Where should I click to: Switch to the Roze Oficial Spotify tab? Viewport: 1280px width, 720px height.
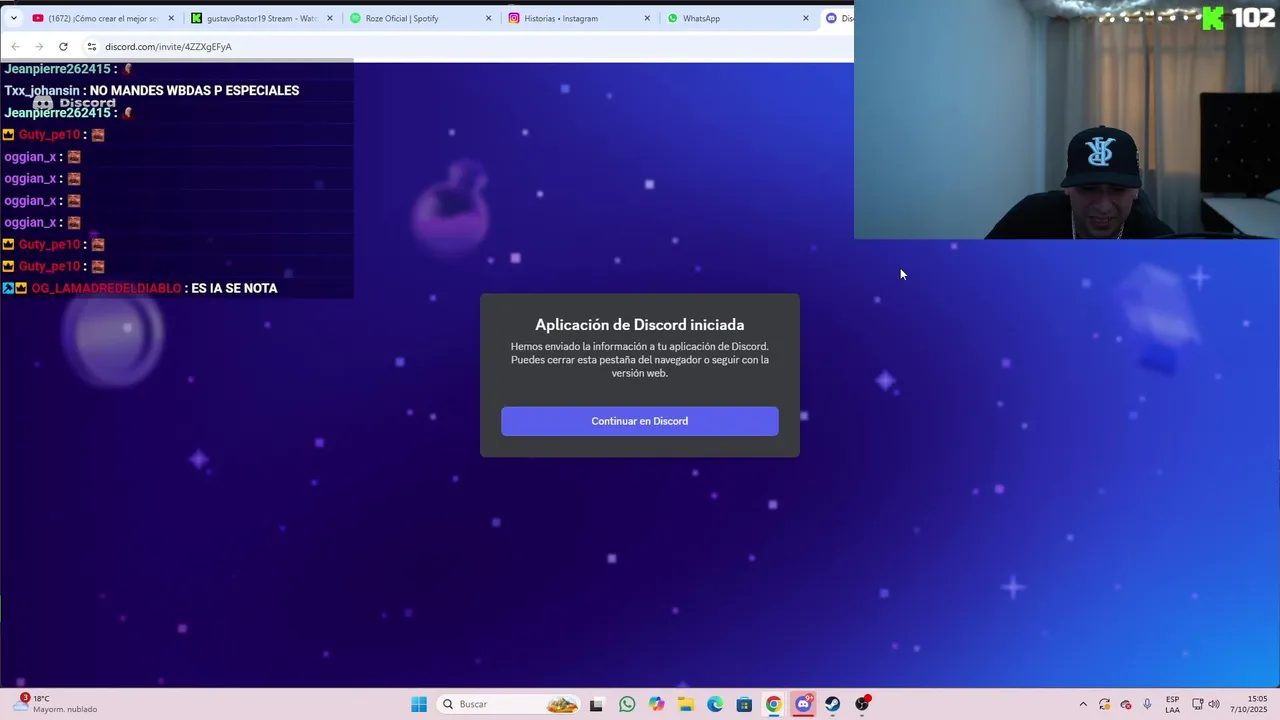[x=420, y=18]
